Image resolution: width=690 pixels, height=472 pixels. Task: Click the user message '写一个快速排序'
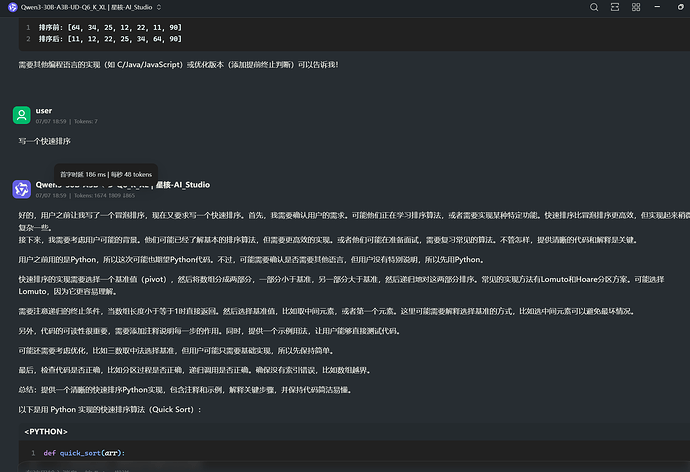(44, 141)
